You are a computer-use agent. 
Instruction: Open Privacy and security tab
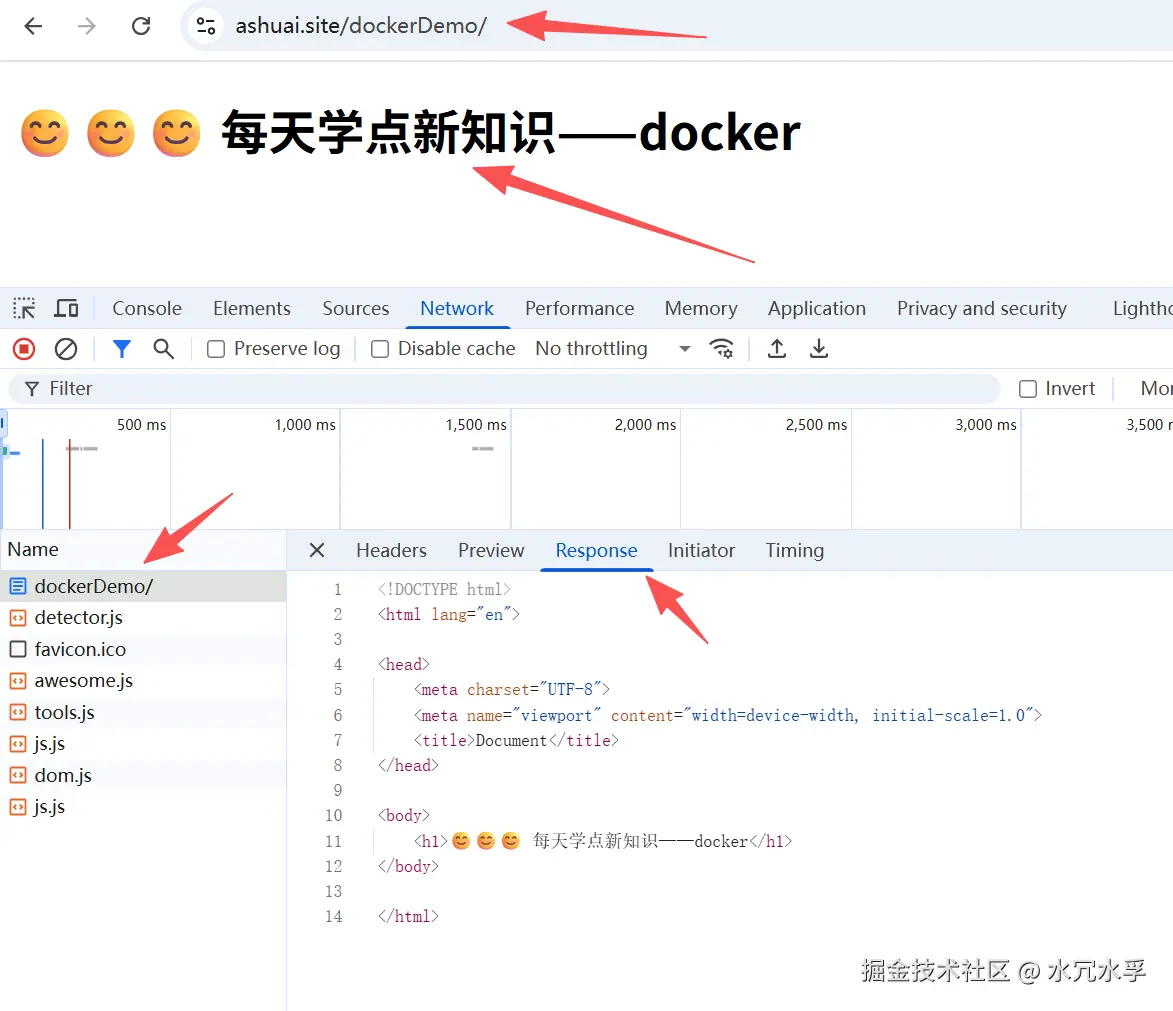pyautogui.click(x=981, y=308)
